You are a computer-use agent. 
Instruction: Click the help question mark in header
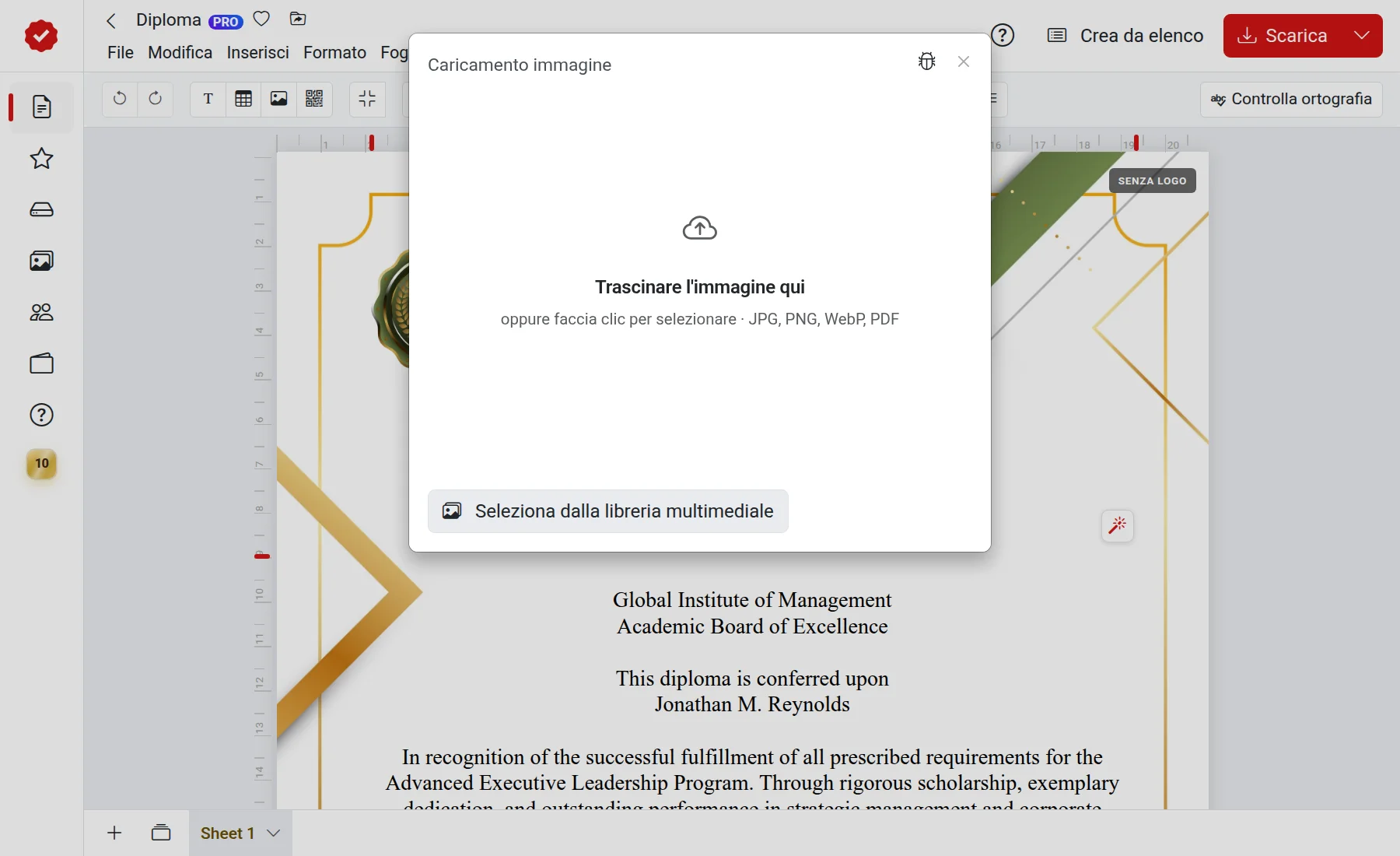click(x=1003, y=35)
